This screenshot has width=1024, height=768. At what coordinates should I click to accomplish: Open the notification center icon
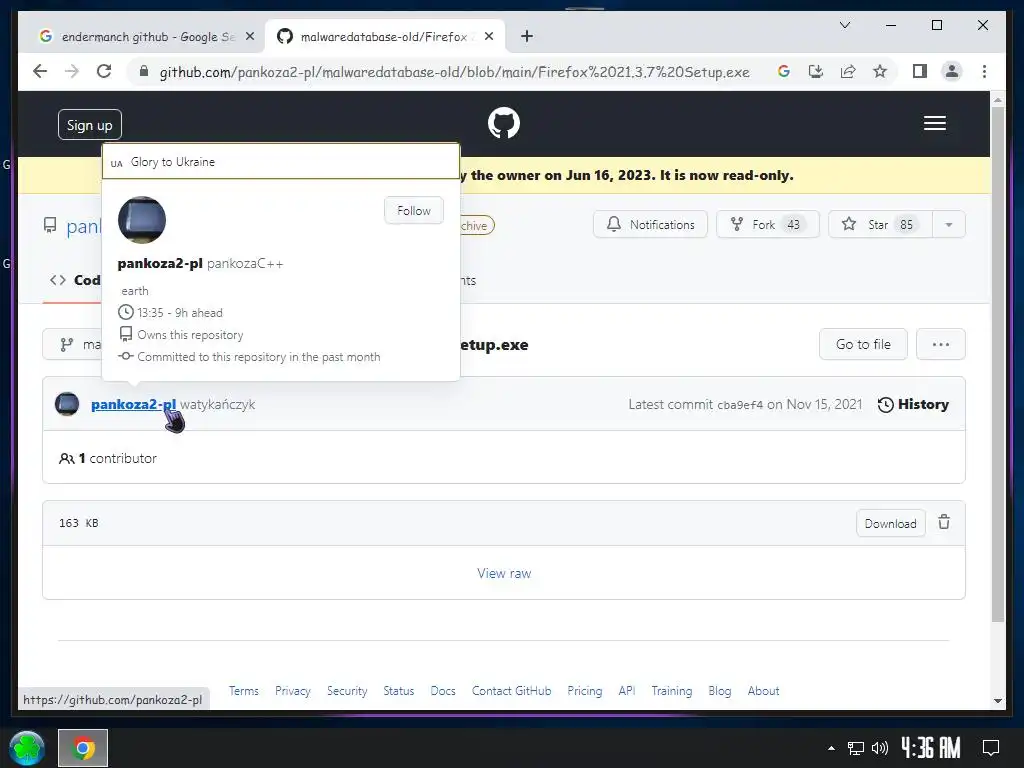(x=991, y=748)
